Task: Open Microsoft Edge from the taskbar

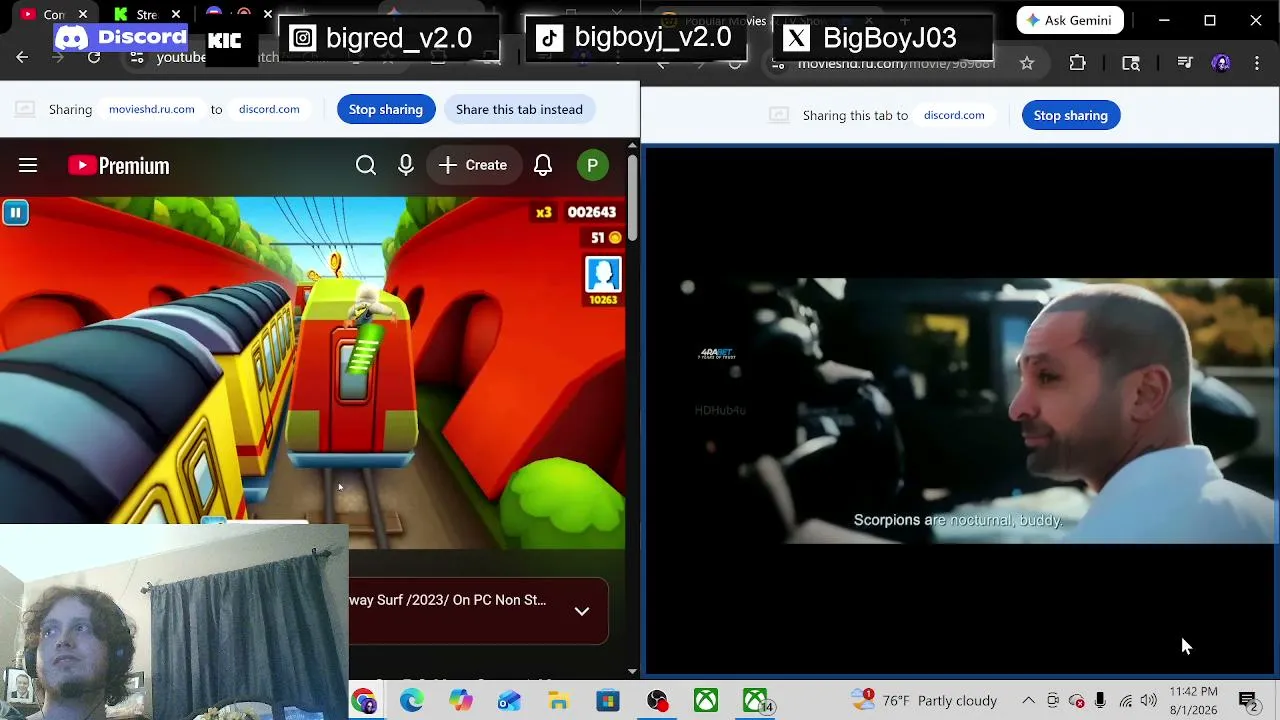Action: pos(412,701)
